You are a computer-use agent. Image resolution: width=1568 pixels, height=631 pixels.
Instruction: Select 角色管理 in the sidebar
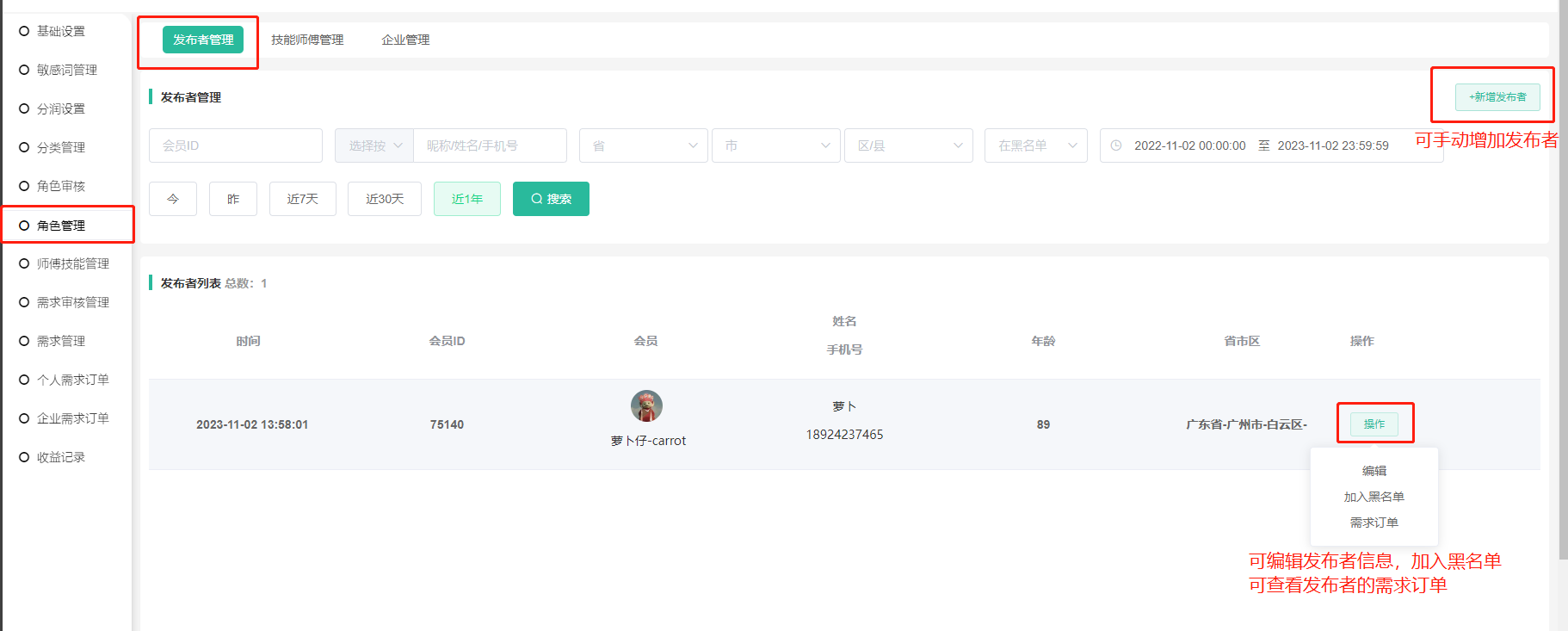point(60,226)
